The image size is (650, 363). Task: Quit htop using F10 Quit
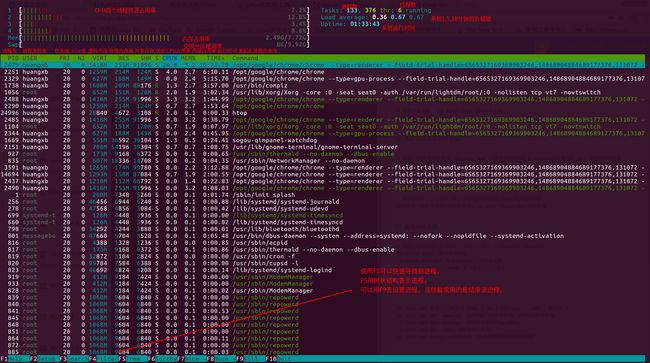[x=280, y=359]
